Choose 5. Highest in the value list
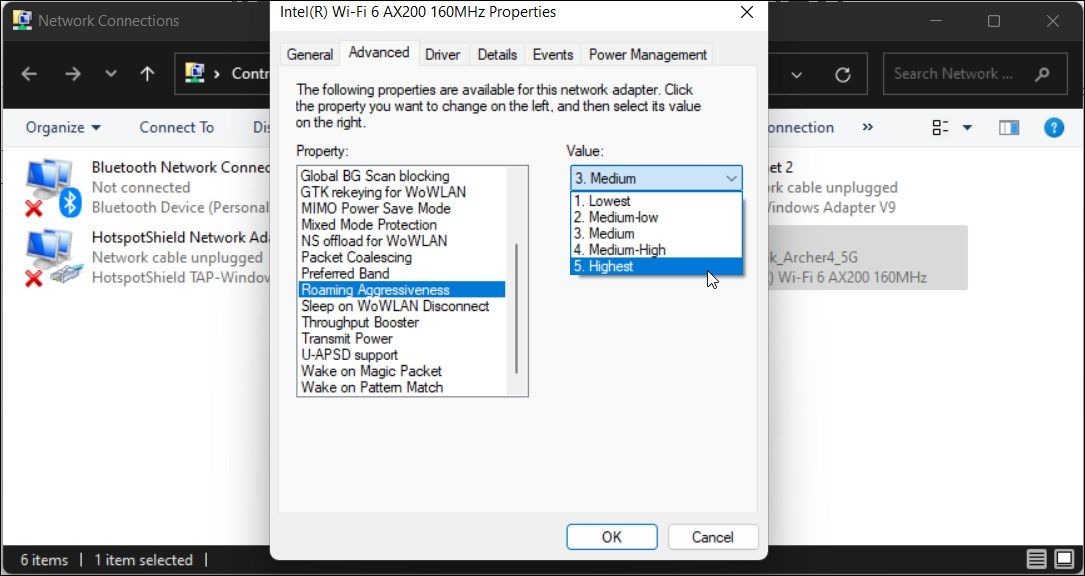This screenshot has width=1085, height=576. (x=656, y=267)
